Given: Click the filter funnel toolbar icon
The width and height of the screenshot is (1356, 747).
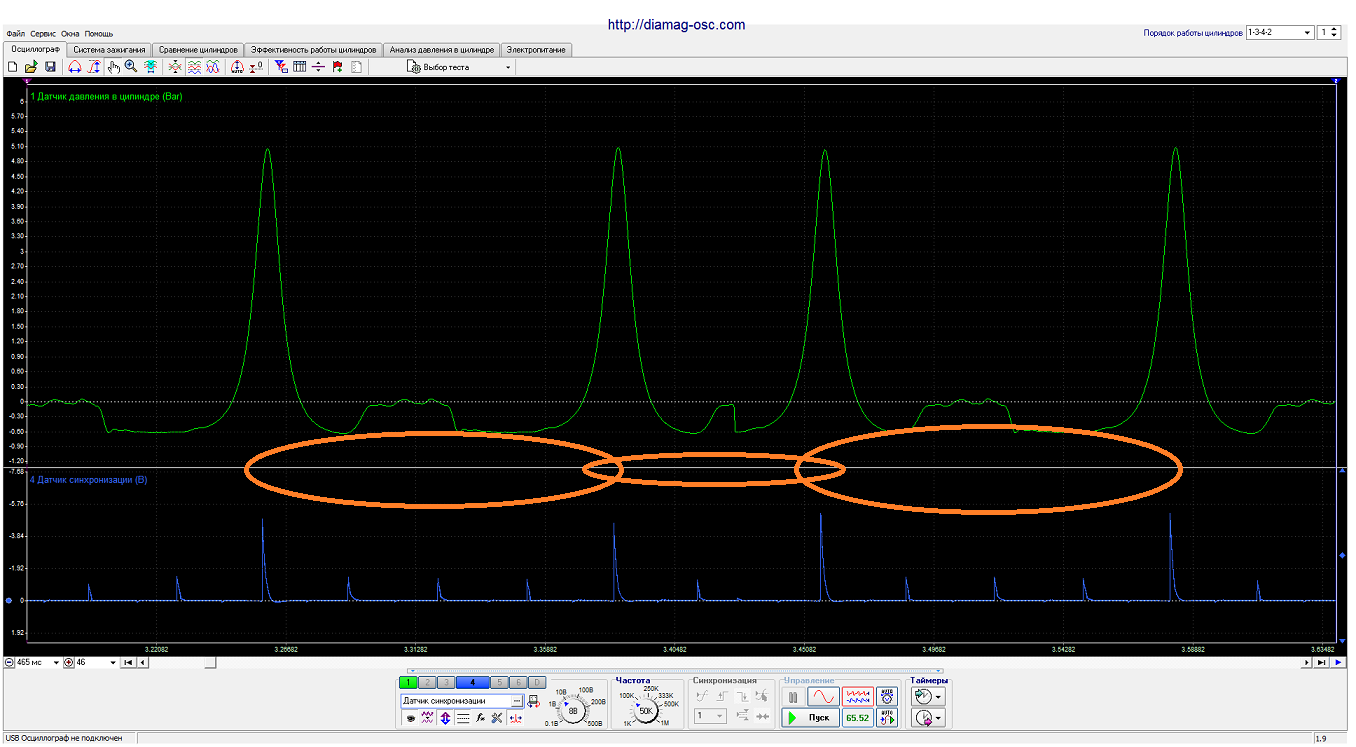Looking at the screenshot, I should 281,67.
